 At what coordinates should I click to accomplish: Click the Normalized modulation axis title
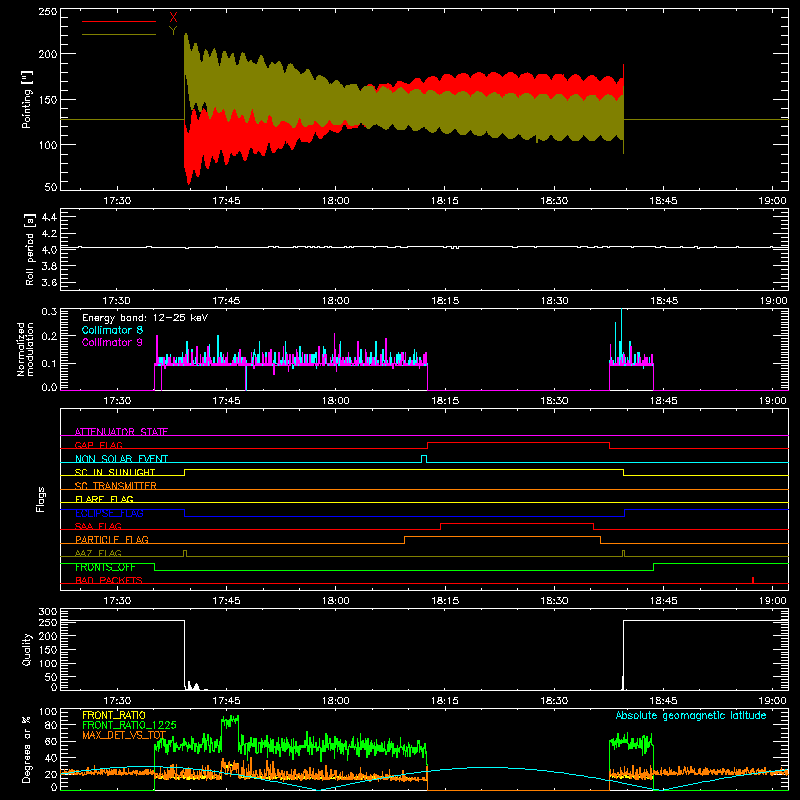25,349
